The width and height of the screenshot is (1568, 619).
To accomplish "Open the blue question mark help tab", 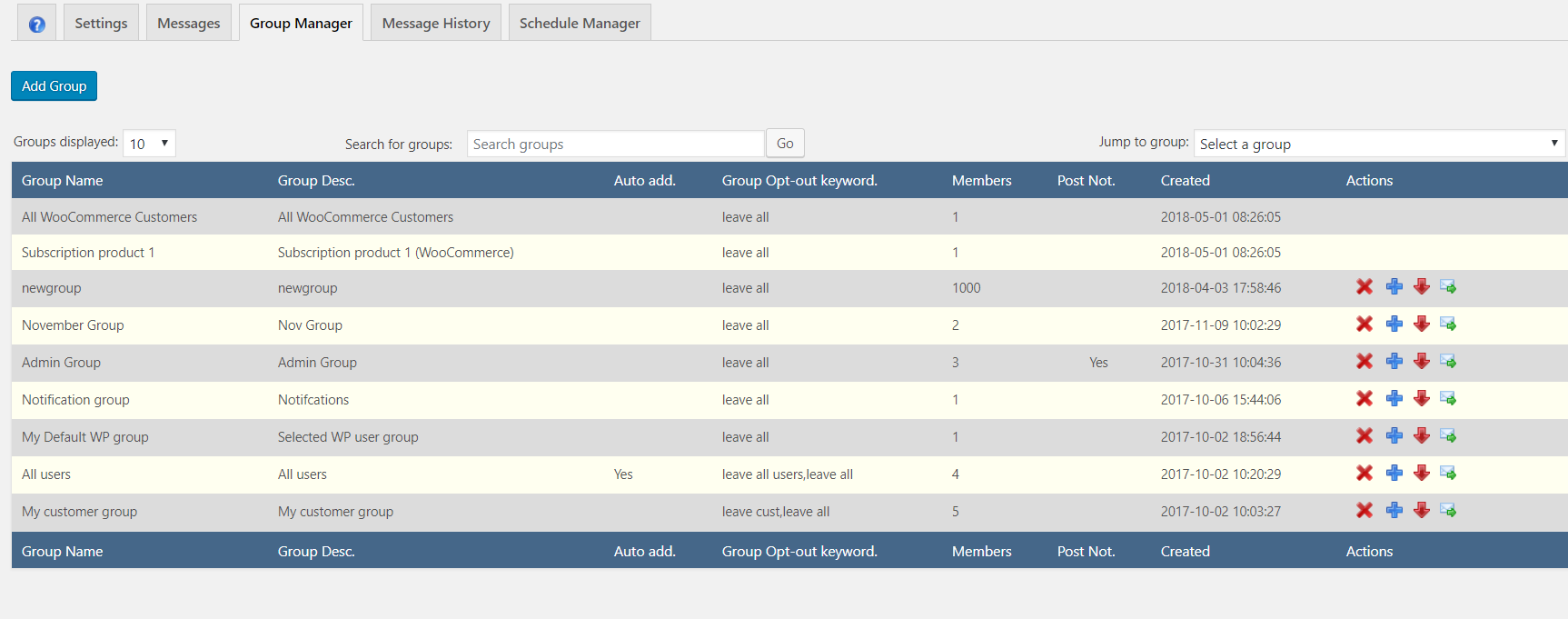I will pyautogui.click(x=36, y=24).
